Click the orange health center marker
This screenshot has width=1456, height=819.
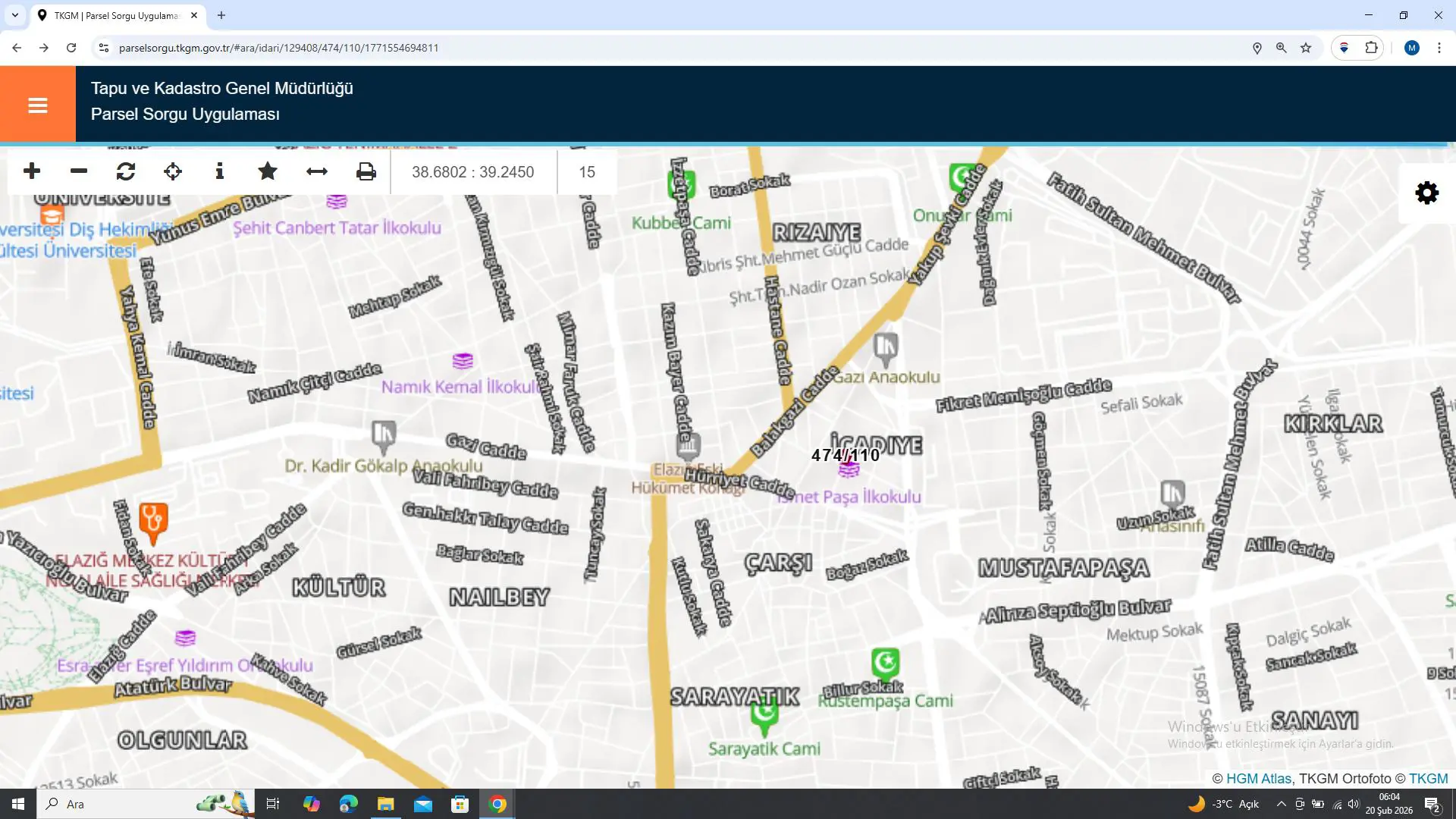coord(153,522)
